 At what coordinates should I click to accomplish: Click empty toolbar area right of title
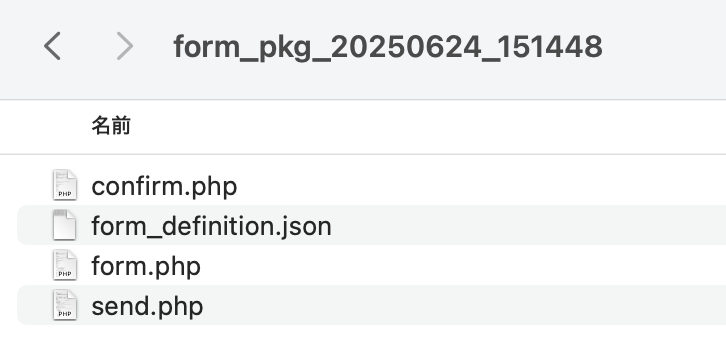point(664,46)
